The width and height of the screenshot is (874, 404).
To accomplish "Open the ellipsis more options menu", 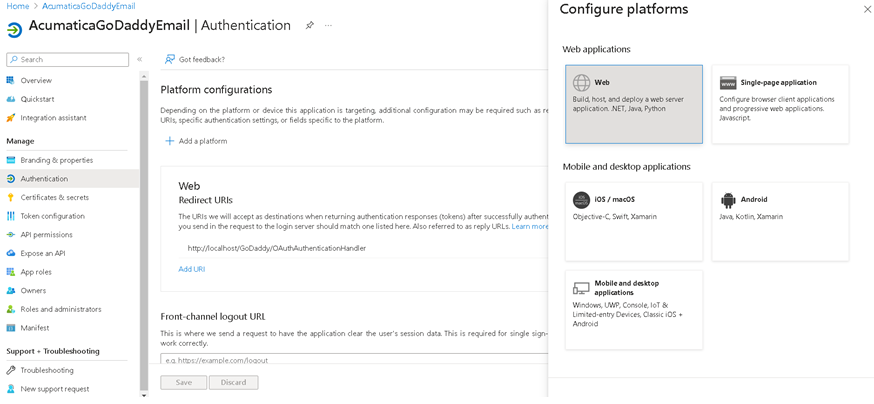I will click(328, 26).
